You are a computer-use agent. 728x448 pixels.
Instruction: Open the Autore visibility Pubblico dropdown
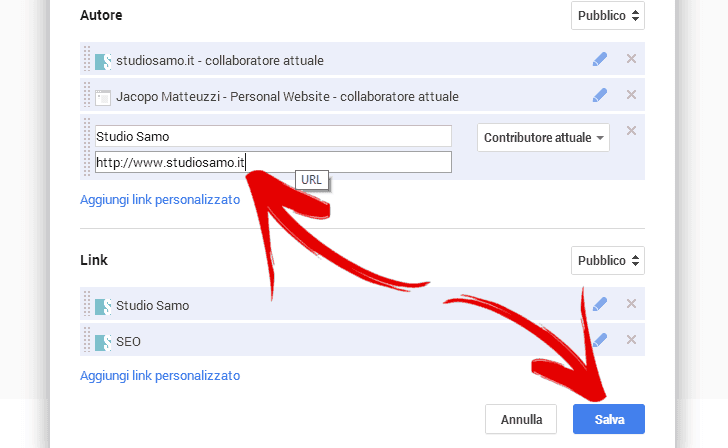click(608, 16)
